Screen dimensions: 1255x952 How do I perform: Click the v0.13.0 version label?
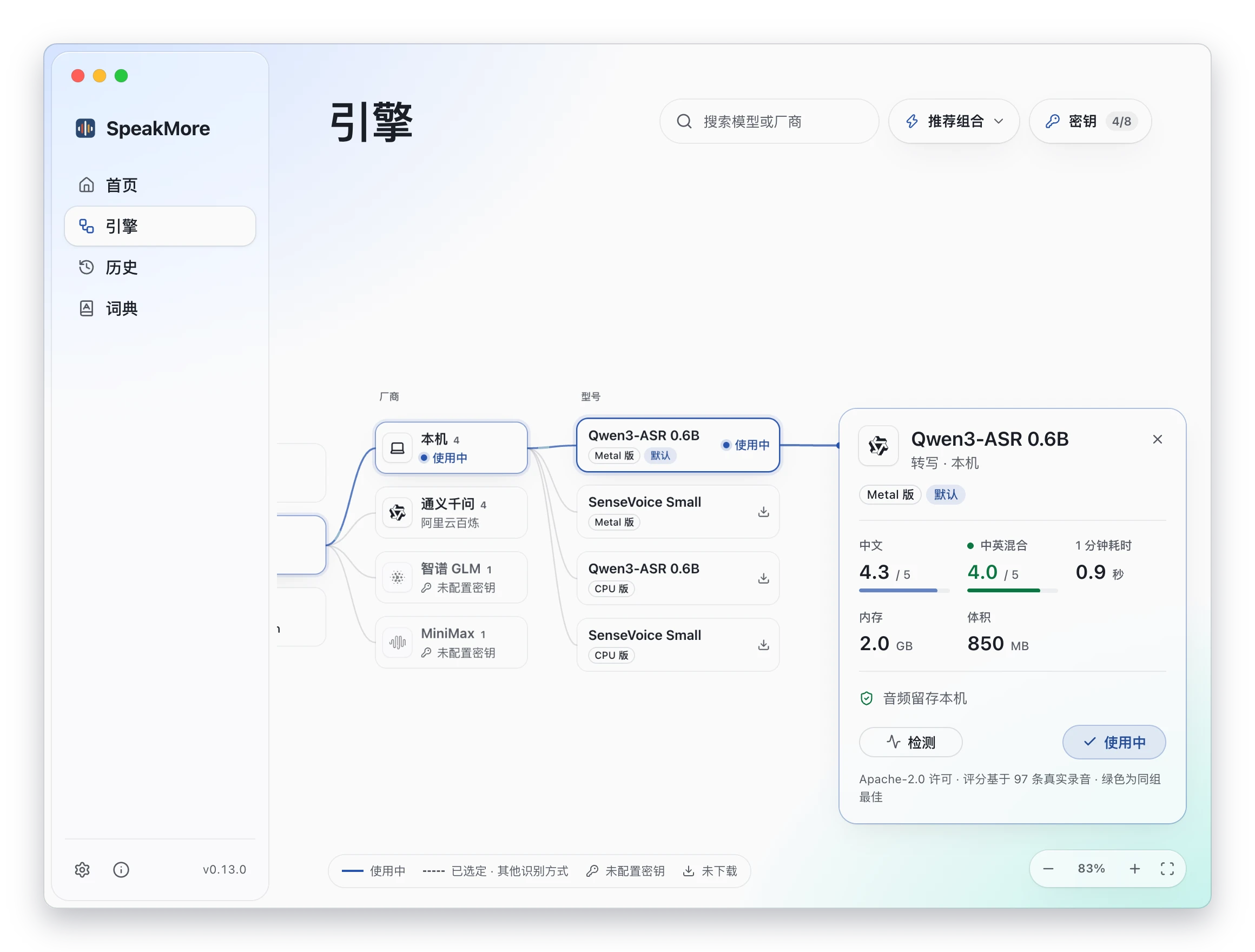tap(224, 869)
